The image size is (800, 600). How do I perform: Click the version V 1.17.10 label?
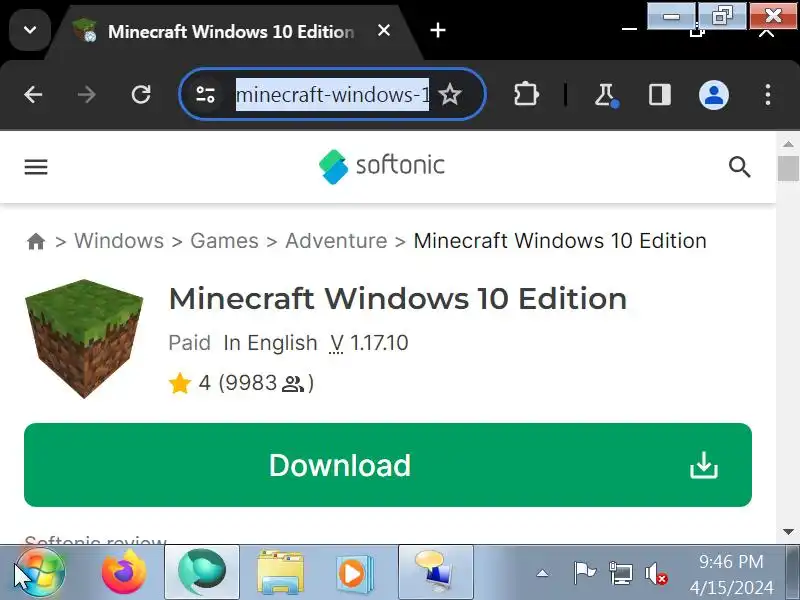[369, 343]
